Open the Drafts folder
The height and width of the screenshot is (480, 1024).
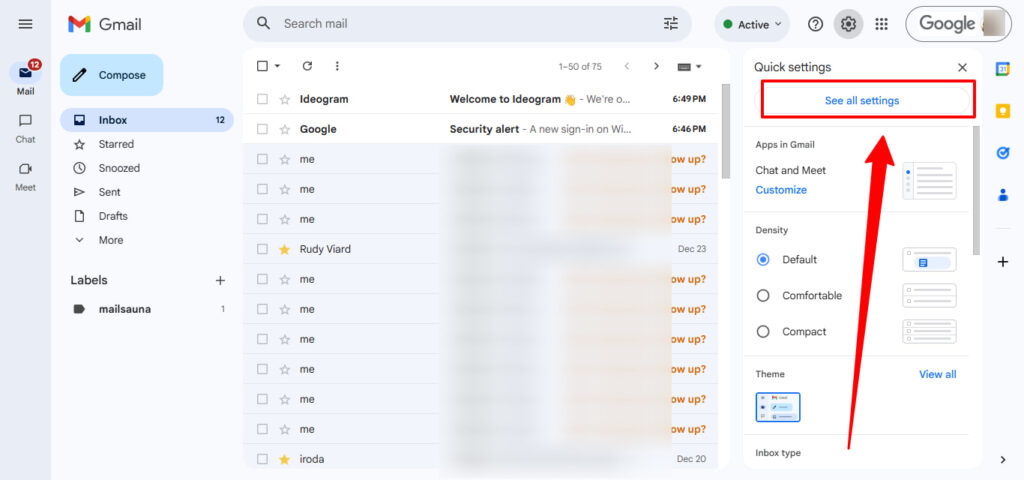coord(113,216)
